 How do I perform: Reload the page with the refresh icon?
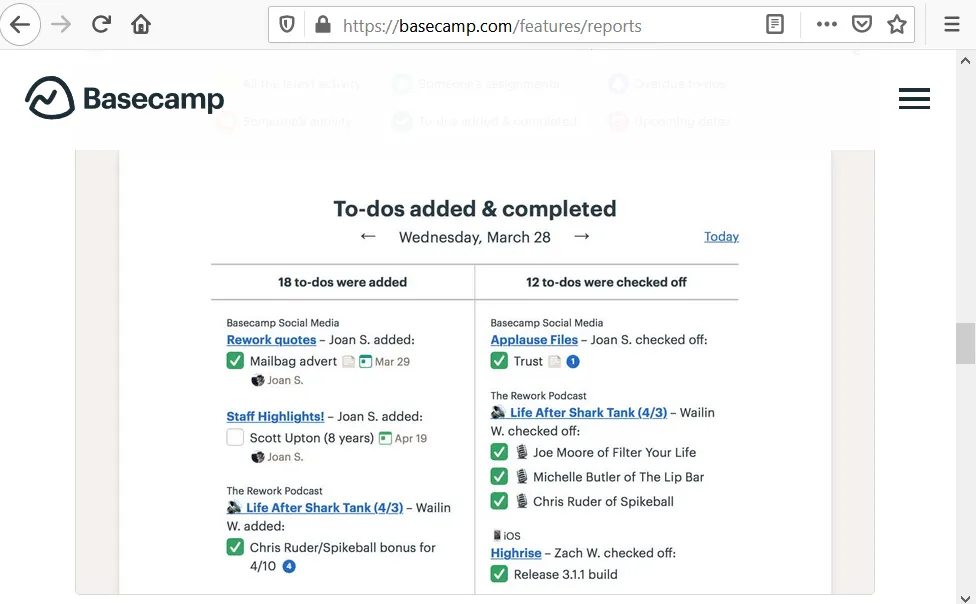pos(101,24)
